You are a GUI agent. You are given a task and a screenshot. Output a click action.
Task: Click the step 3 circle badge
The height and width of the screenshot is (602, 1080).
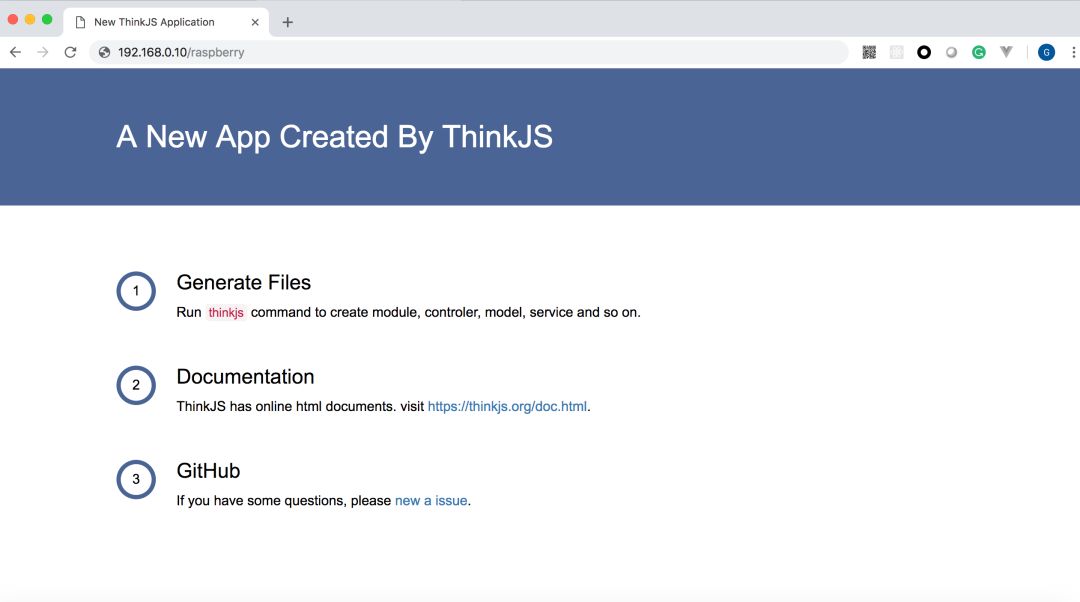coord(136,479)
